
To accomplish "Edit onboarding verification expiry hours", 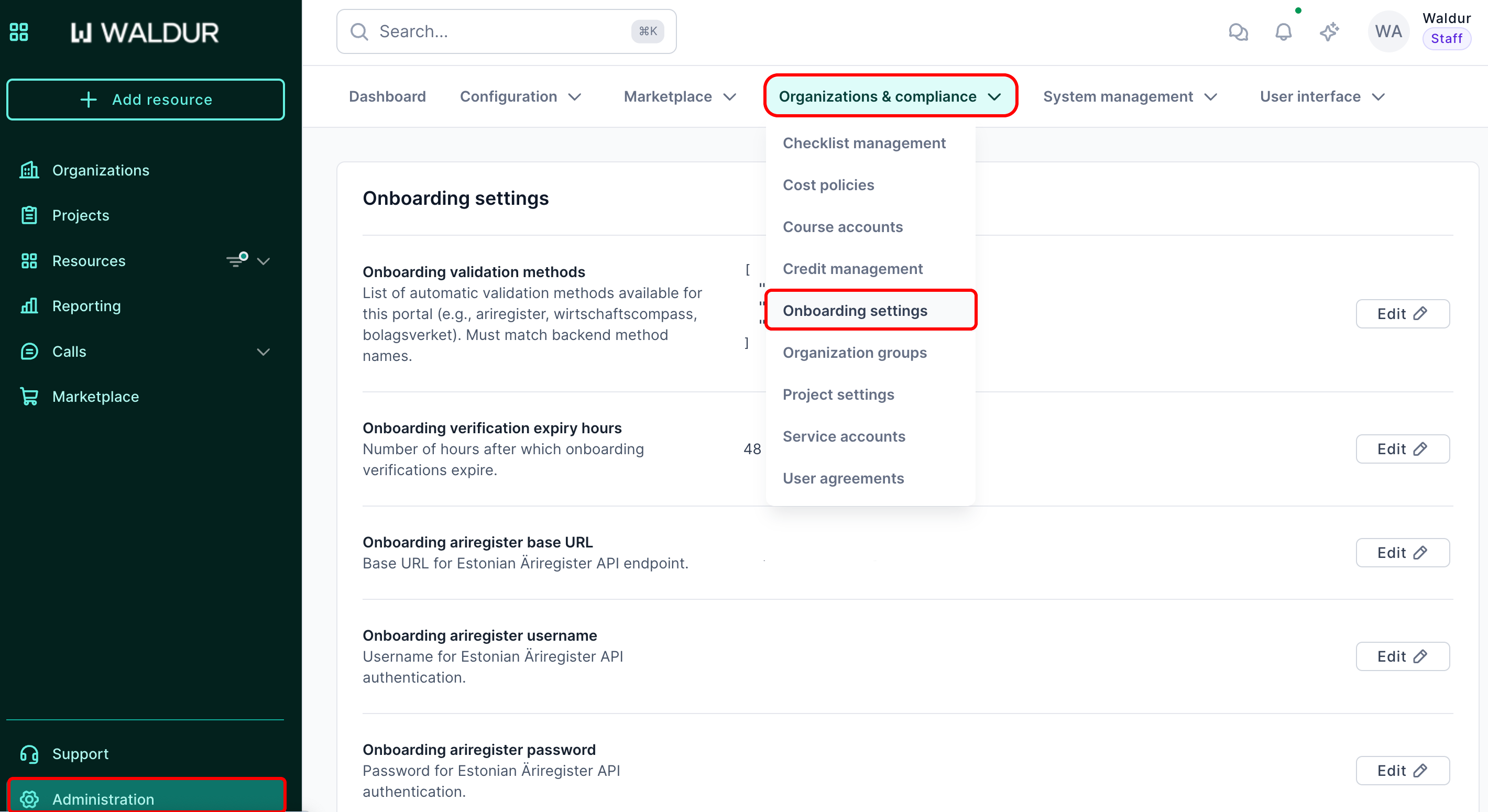I will point(1402,449).
